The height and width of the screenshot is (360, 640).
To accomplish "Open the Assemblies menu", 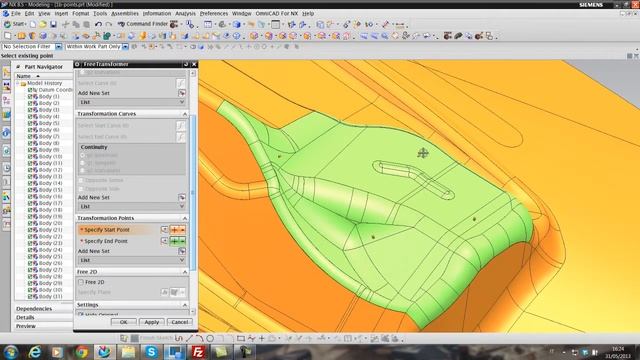I will pyautogui.click(x=124, y=13).
